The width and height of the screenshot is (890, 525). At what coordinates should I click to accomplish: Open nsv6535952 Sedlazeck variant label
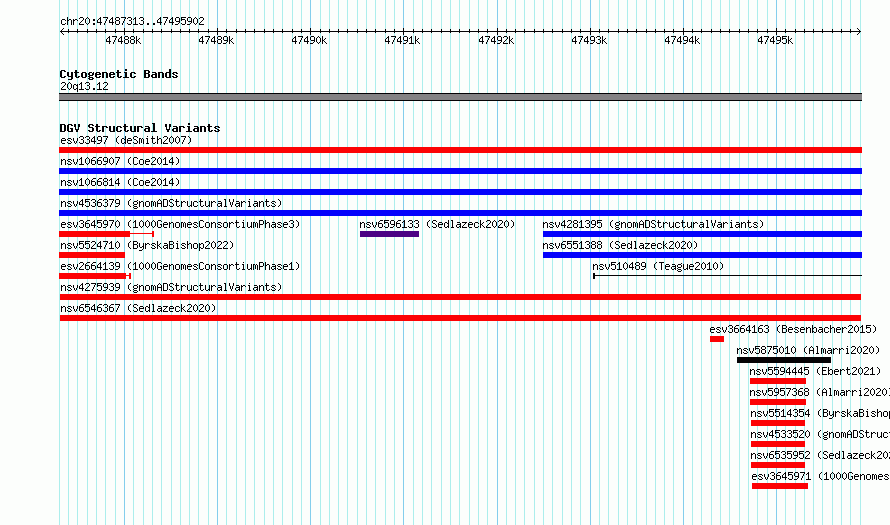pos(820,455)
